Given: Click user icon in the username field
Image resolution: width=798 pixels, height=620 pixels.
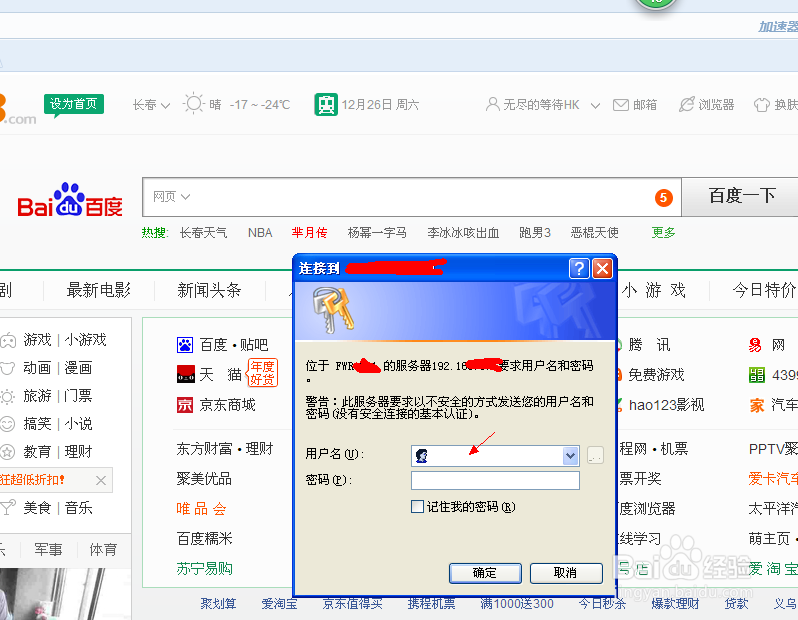Looking at the screenshot, I should [x=421, y=456].
